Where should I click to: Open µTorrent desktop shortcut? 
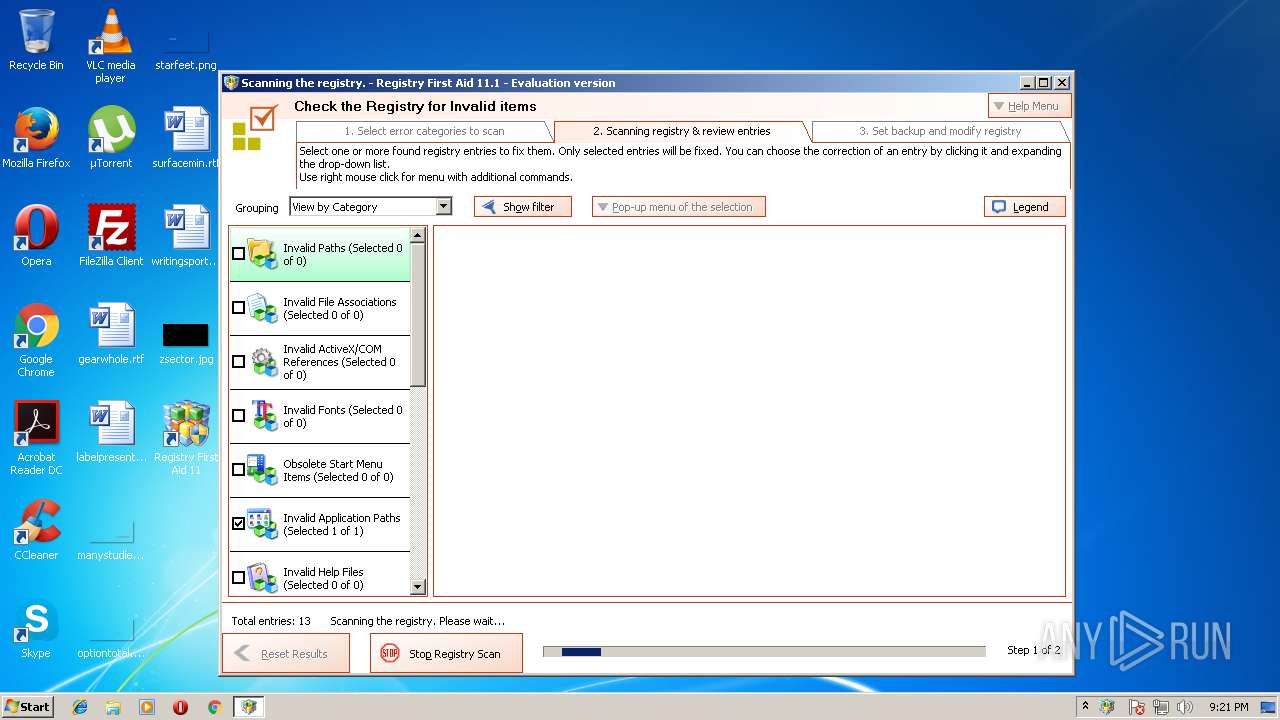110,138
